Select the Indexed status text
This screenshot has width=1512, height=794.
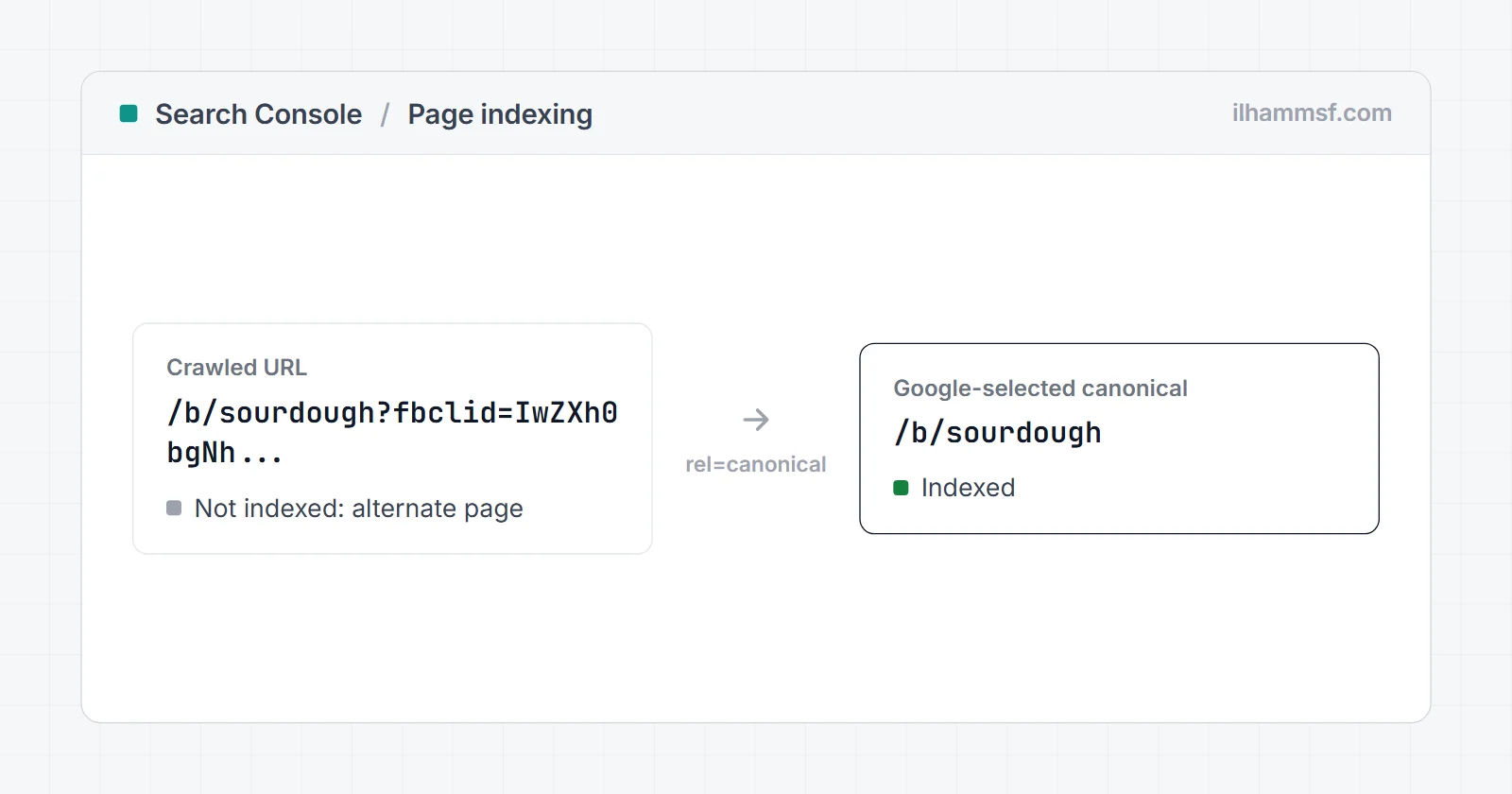click(x=968, y=488)
